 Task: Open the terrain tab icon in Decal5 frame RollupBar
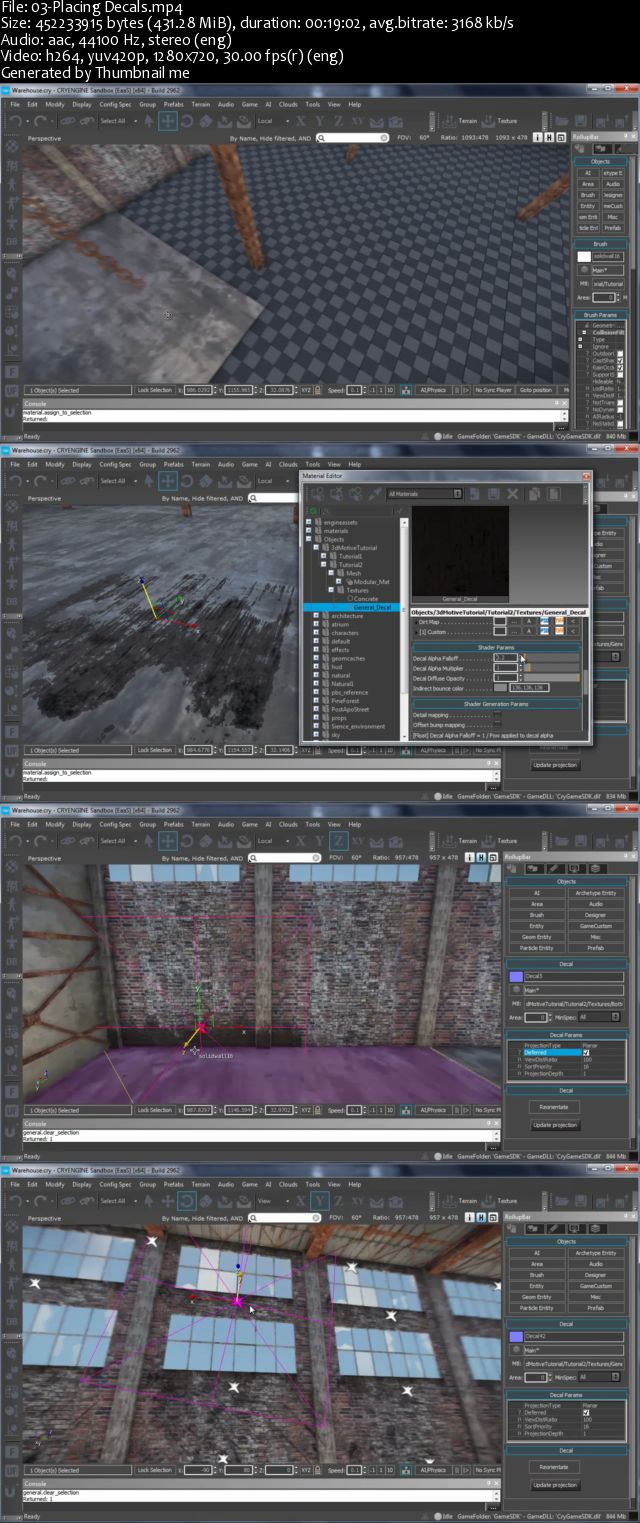point(535,869)
